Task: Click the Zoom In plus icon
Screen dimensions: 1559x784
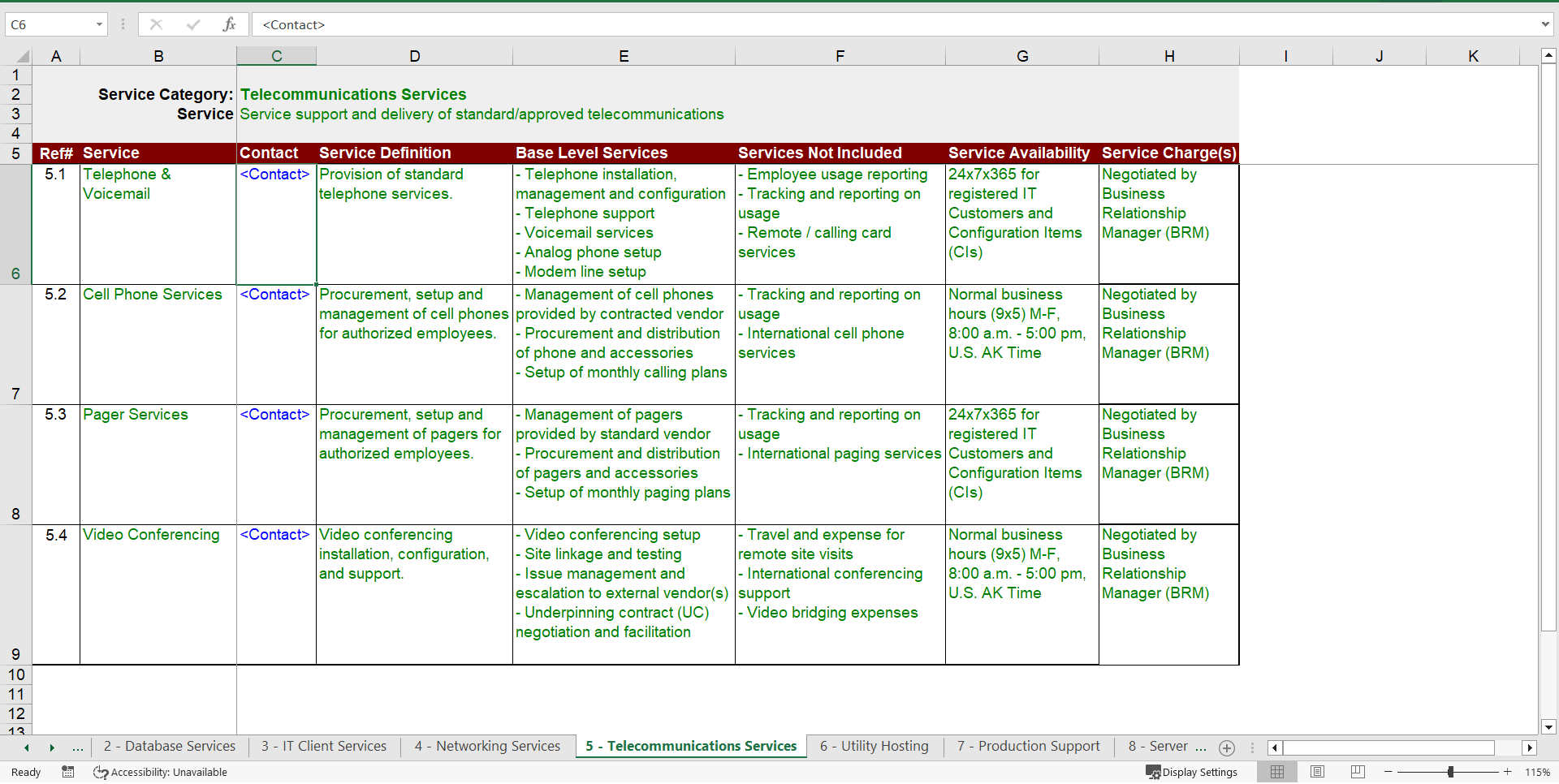Action: [1507, 772]
